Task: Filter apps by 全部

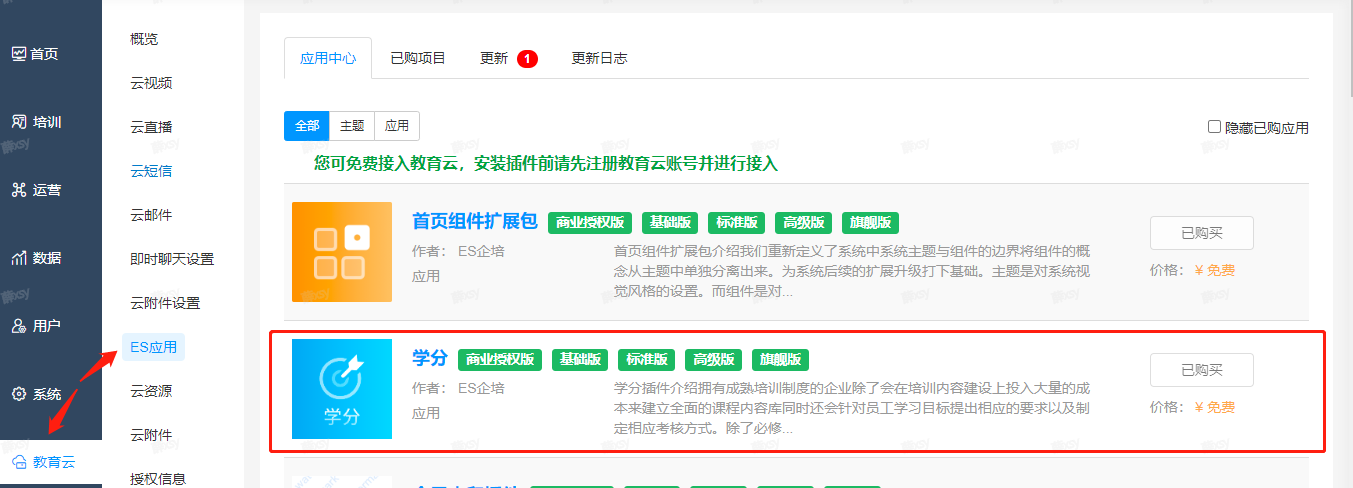Action: pos(307,126)
